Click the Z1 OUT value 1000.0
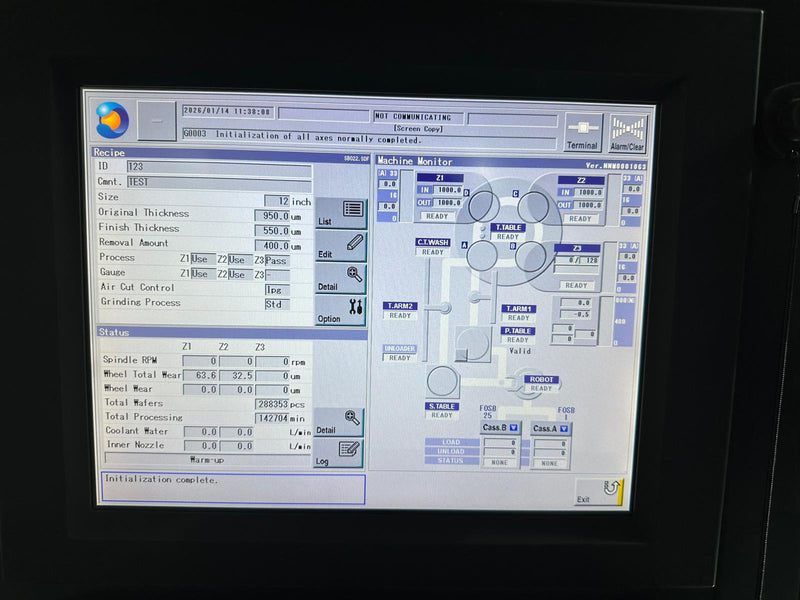The height and width of the screenshot is (600, 800). tap(448, 203)
